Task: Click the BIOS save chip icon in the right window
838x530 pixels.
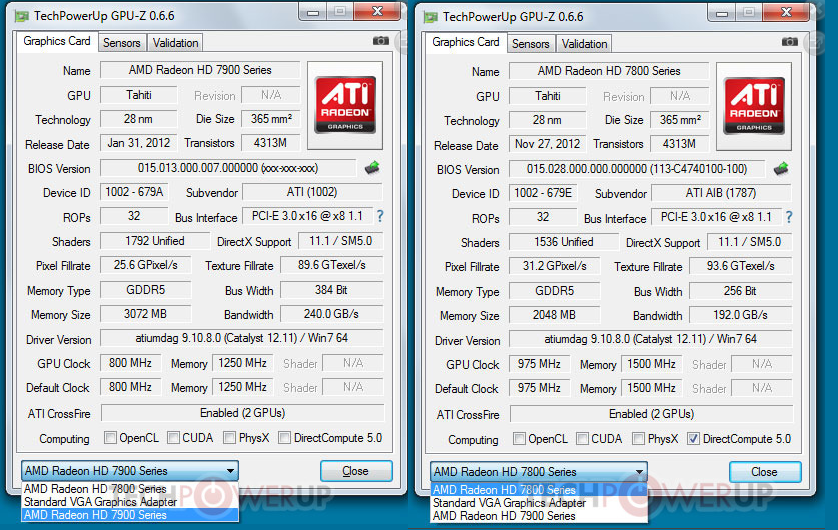Action: tap(781, 169)
